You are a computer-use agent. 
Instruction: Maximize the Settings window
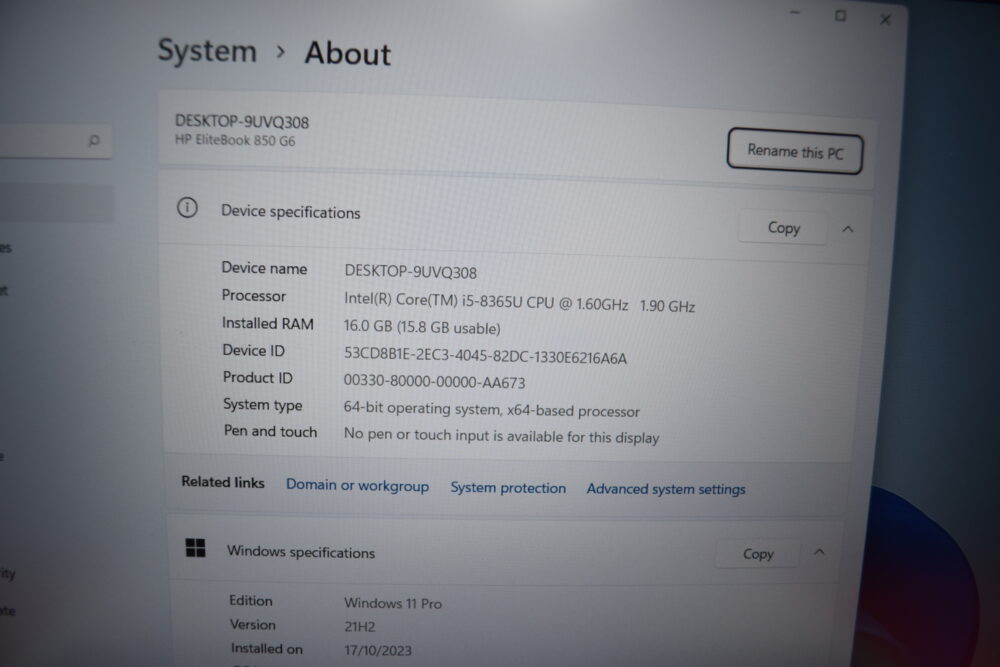841,16
